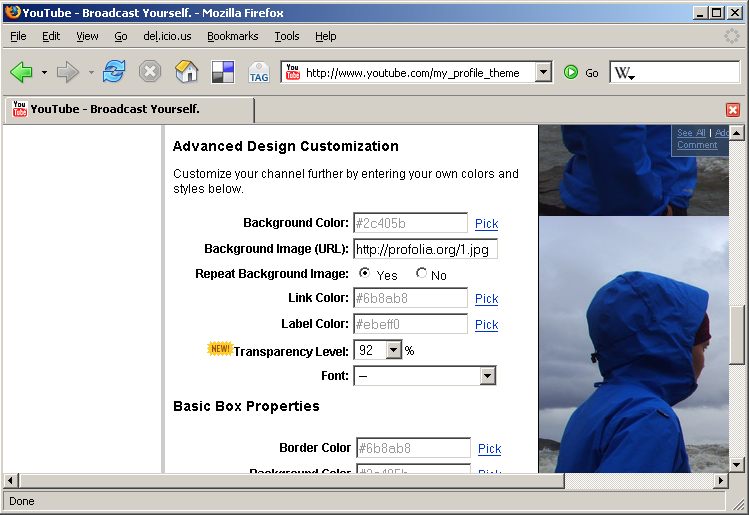
Task: Click the browser address bar URL
Action: (413, 73)
